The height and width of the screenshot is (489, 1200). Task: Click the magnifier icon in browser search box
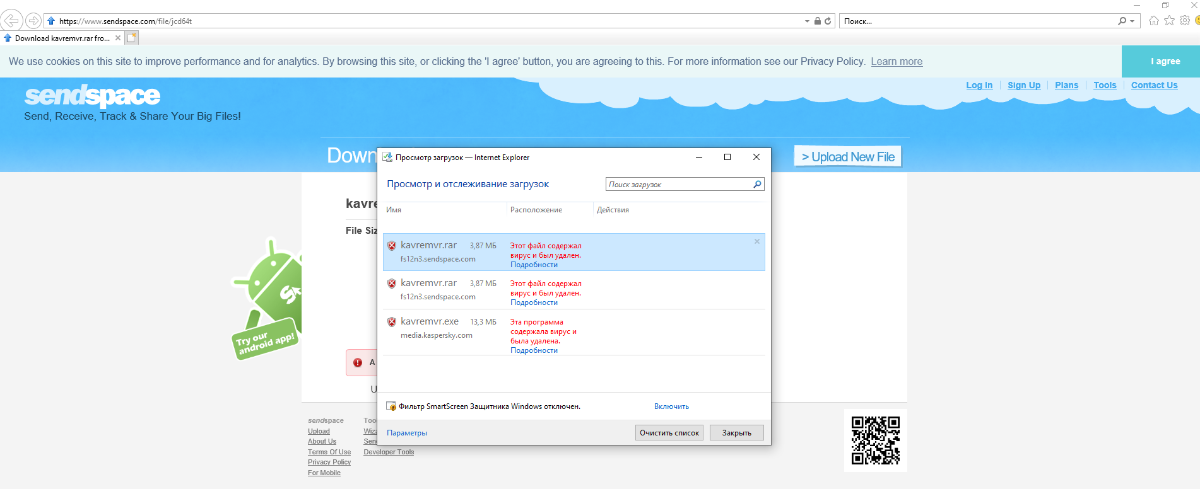1121,20
